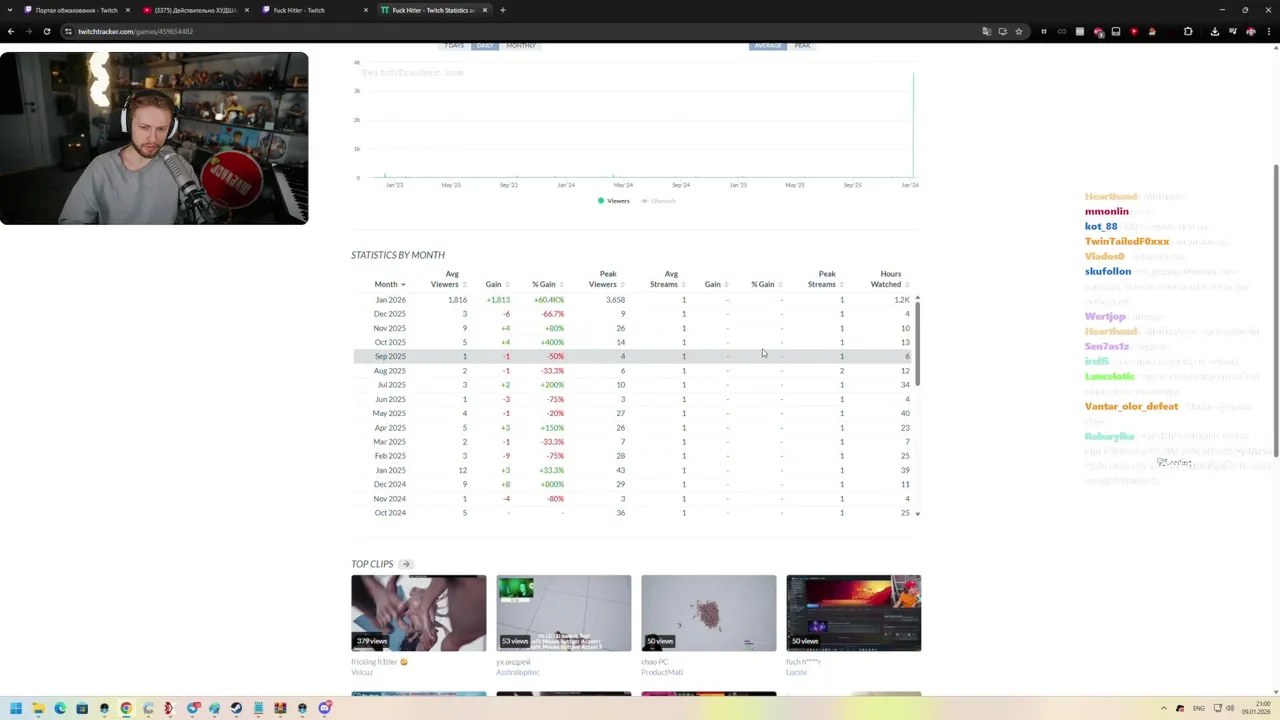Click chat username 'Vantar_olor_defeat'
The image size is (1280, 720).
click(1132, 406)
